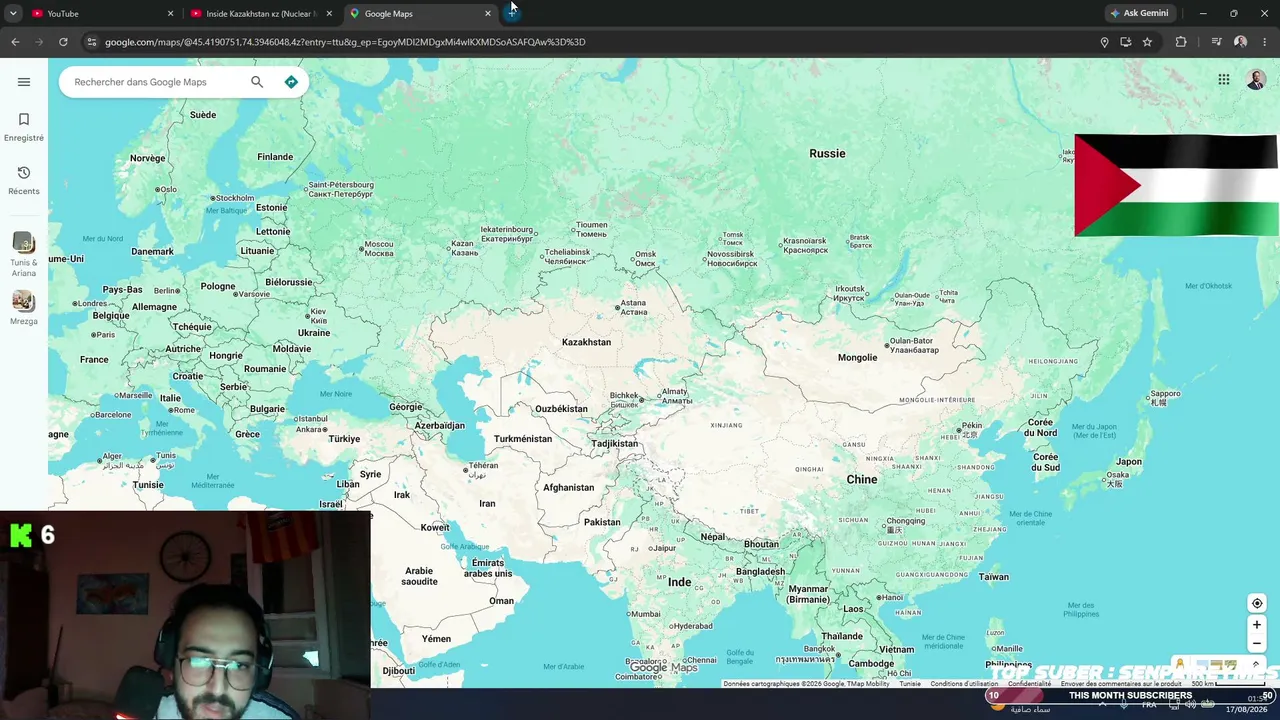This screenshot has height=720, width=1280.
Task: Open the Enregistré saved places panel
Action: (x=24, y=127)
